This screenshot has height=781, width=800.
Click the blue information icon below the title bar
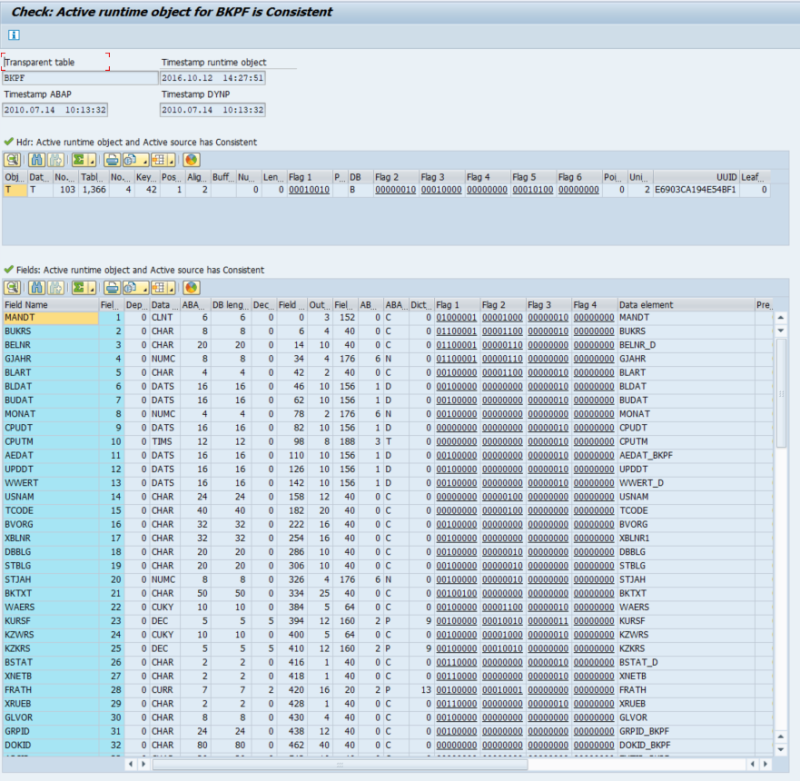point(13,34)
